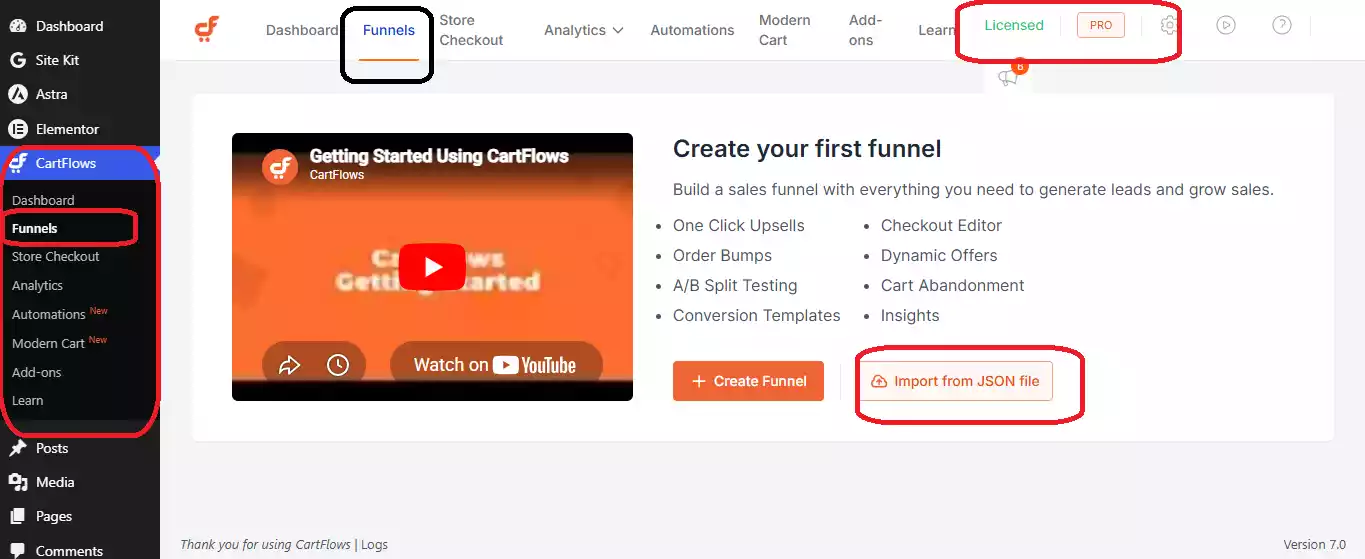Click the Insights feature text
This screenshot has width=1365, height=559.
click(910, 315)
